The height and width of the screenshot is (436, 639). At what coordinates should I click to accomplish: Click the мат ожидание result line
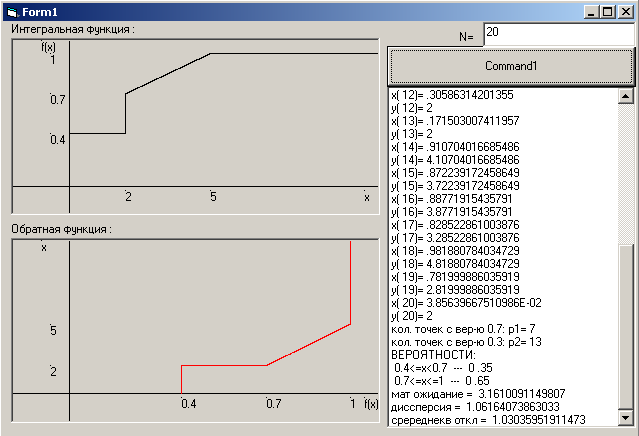pyautogui.click(x=479, y=394)
